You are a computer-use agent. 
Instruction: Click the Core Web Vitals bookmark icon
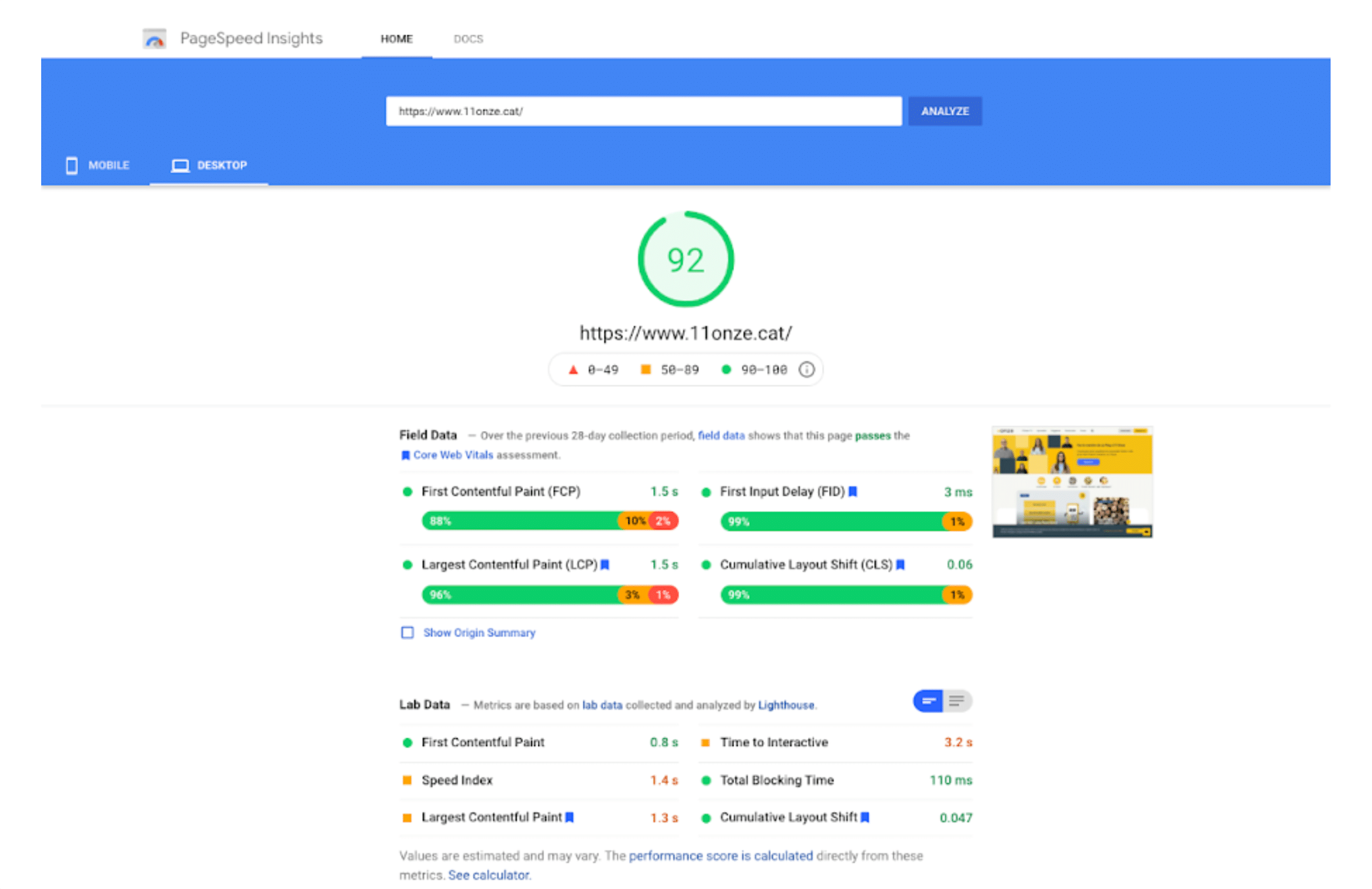(x=405, y=455)
